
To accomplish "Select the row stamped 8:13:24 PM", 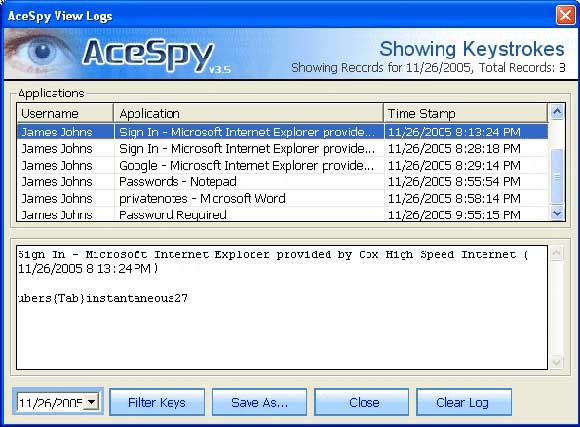I will pos(283,132).
